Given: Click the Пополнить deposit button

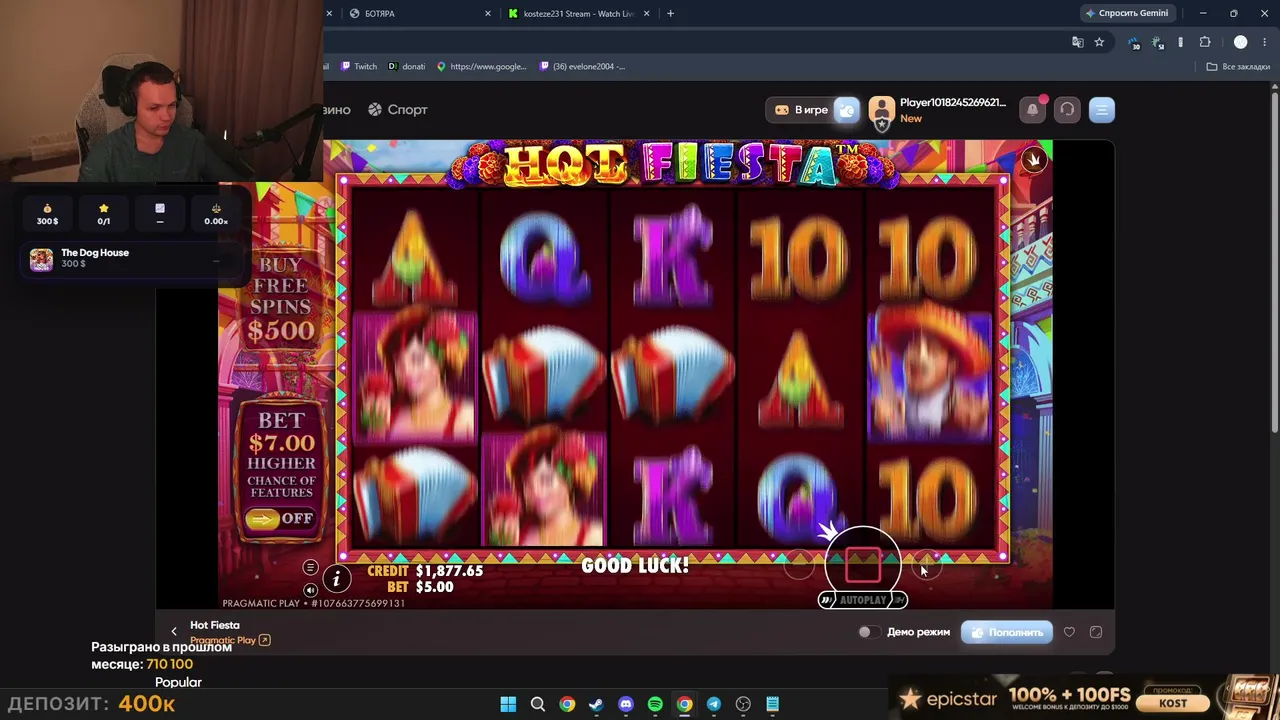Looking at the screenshot, I should (1007, 632).
